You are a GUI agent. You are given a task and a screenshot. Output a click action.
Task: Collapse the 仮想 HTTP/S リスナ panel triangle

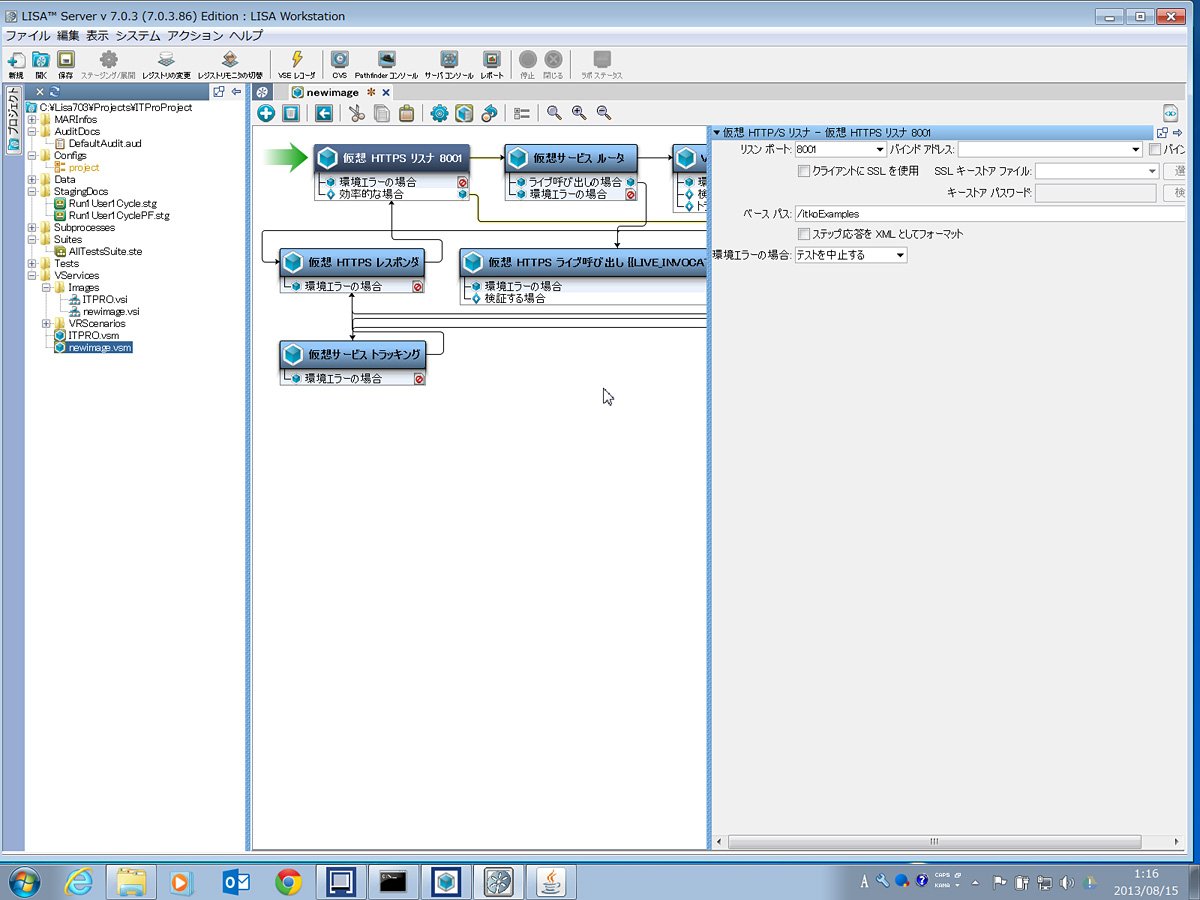pyautogui.click(x=717, y=132)
